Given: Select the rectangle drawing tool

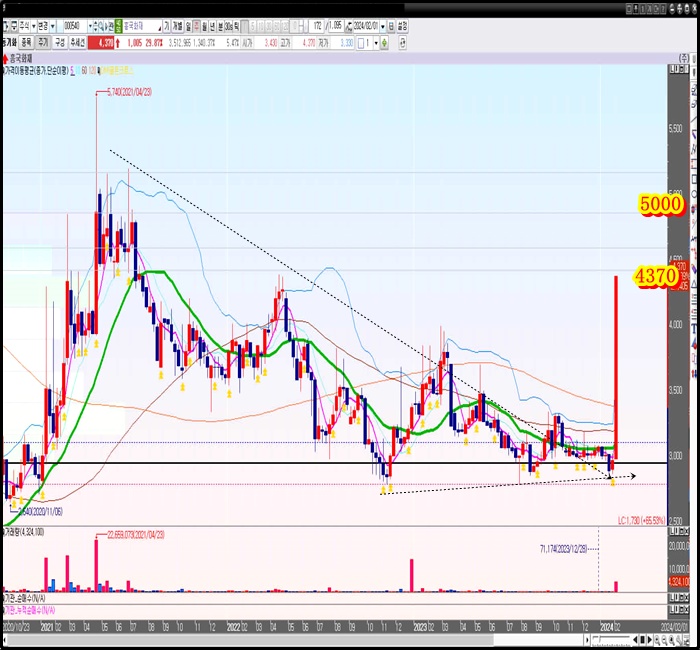Looking at the screenshot, I should pyautogui.click(x=694, y=178).
